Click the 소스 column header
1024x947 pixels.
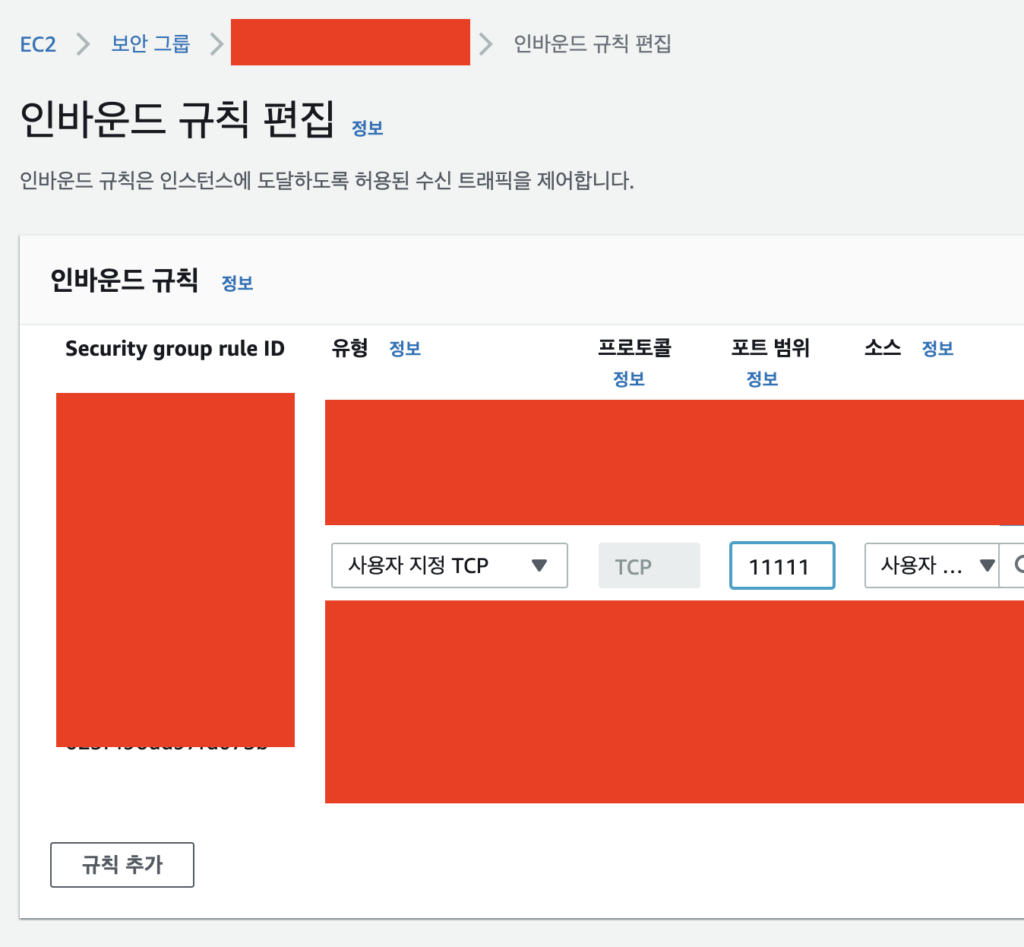click(883, 348)
